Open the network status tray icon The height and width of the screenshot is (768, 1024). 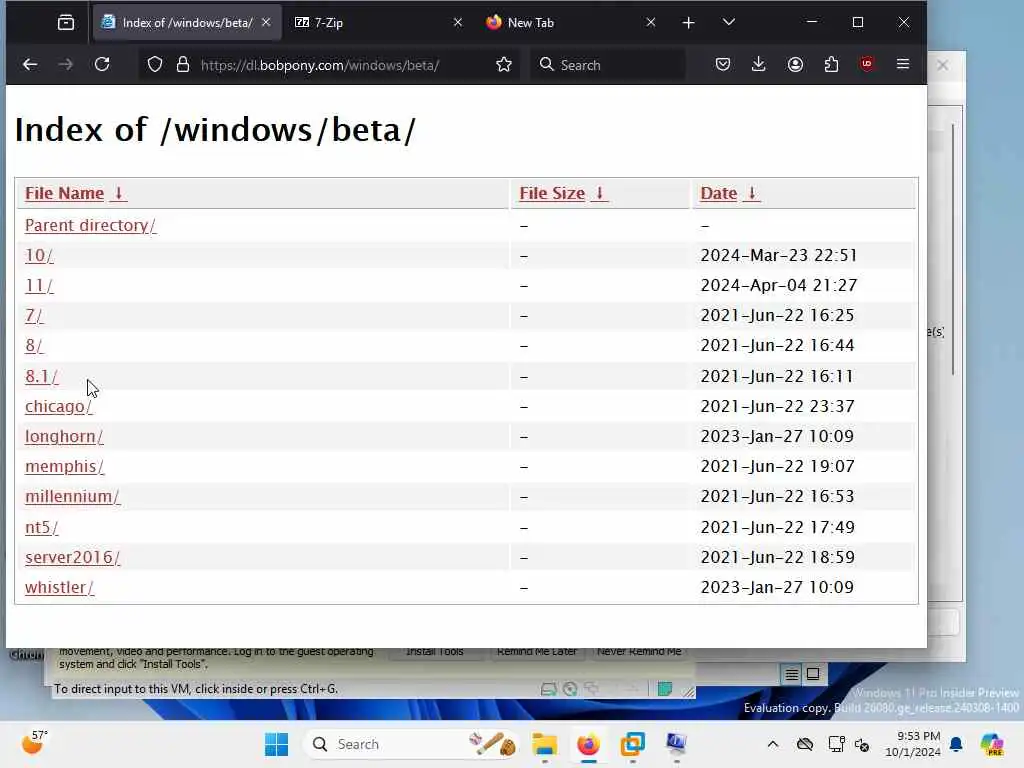click(836, 744)
